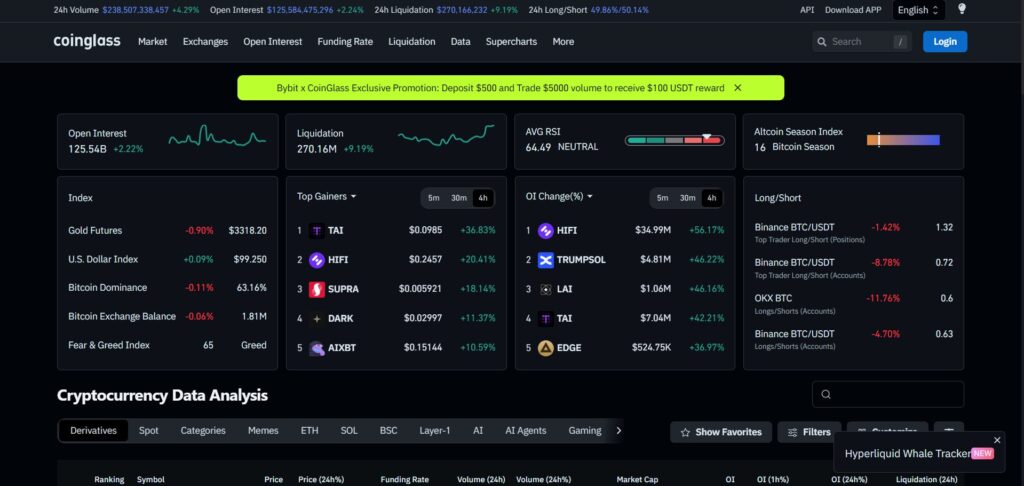The width and height of the screenshot is (1024, 486).
Task: Click the magnifier icon in header search
Action: pyautogui.click(x=822, y=42)
